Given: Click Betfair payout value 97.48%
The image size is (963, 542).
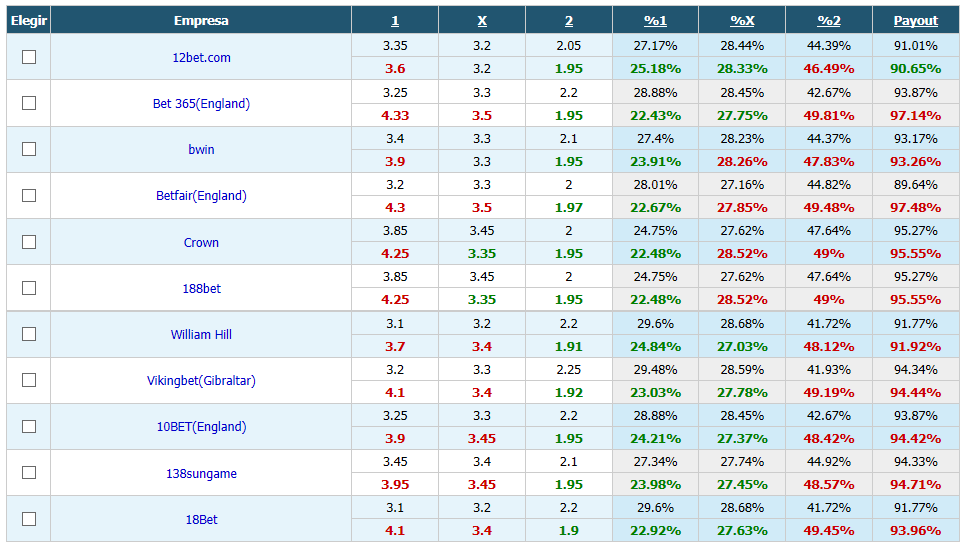Looking at the screenshot, I should click(x=916, y=207).
